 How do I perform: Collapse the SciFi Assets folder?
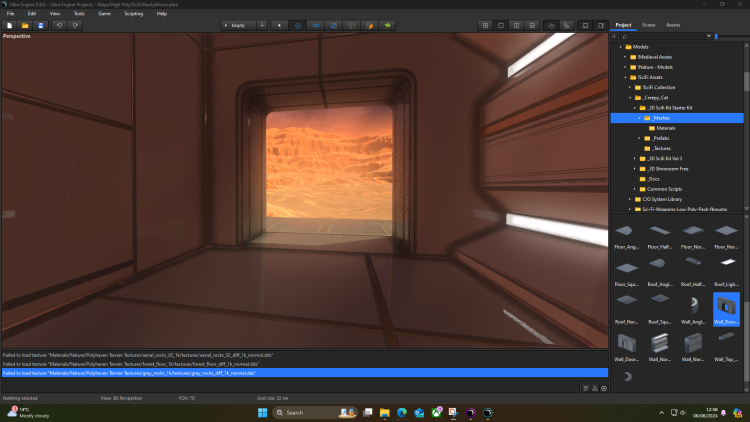coord(626,77)
